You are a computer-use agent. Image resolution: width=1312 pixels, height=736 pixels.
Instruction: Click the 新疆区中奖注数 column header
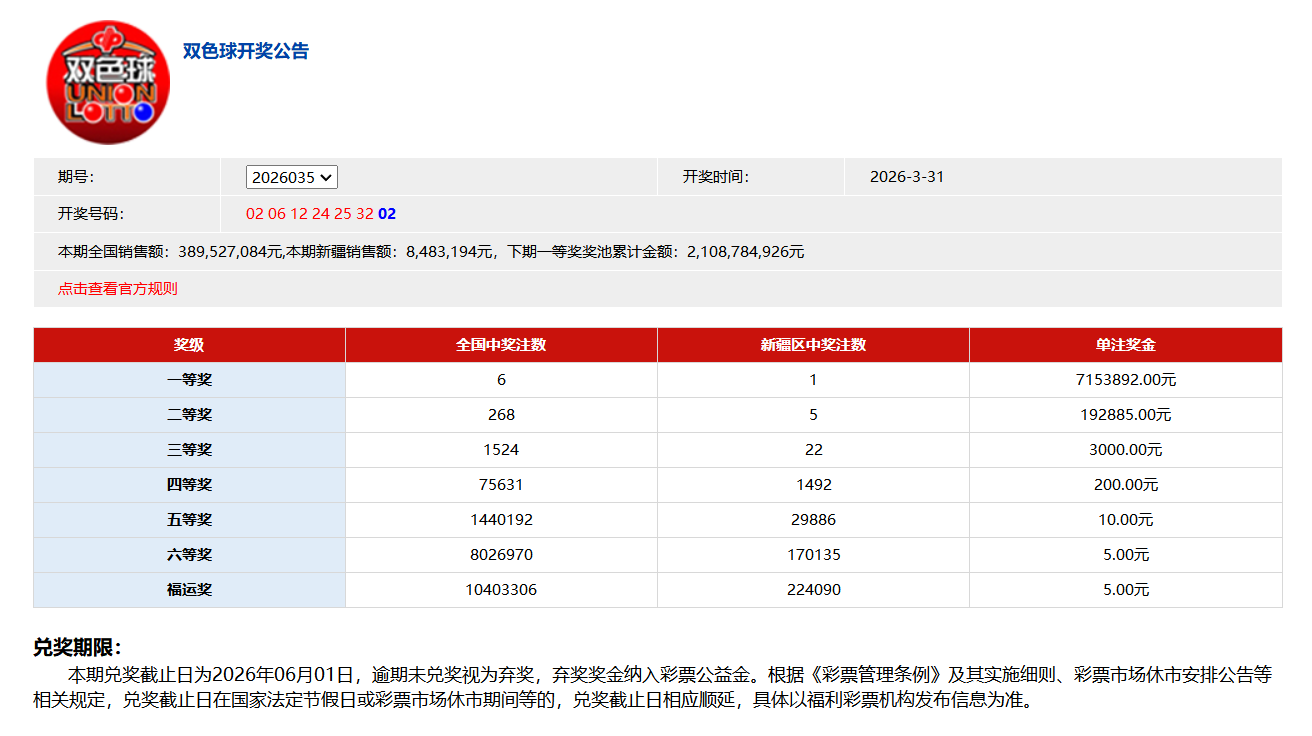[813, 345]
